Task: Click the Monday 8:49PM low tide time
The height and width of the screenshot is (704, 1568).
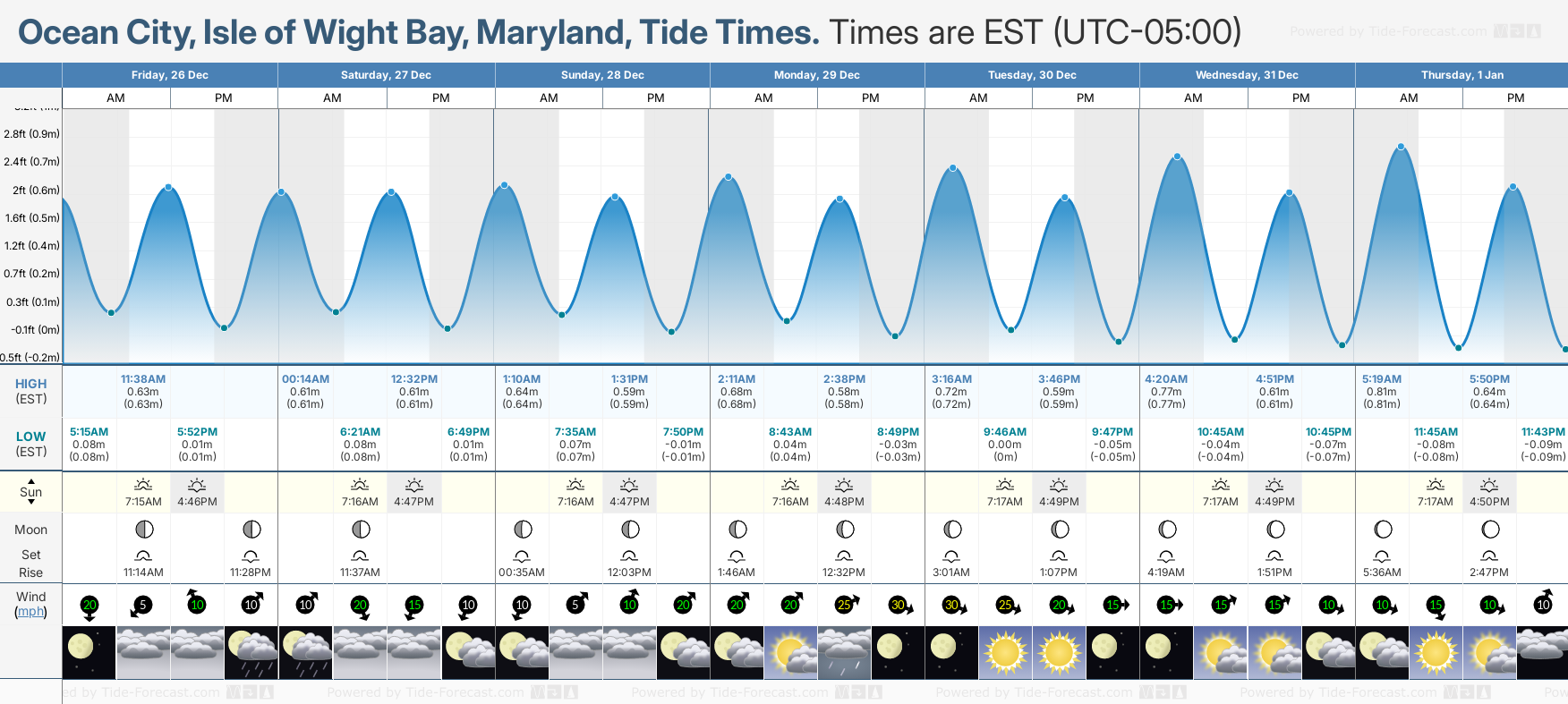Action: pos(898,432)
